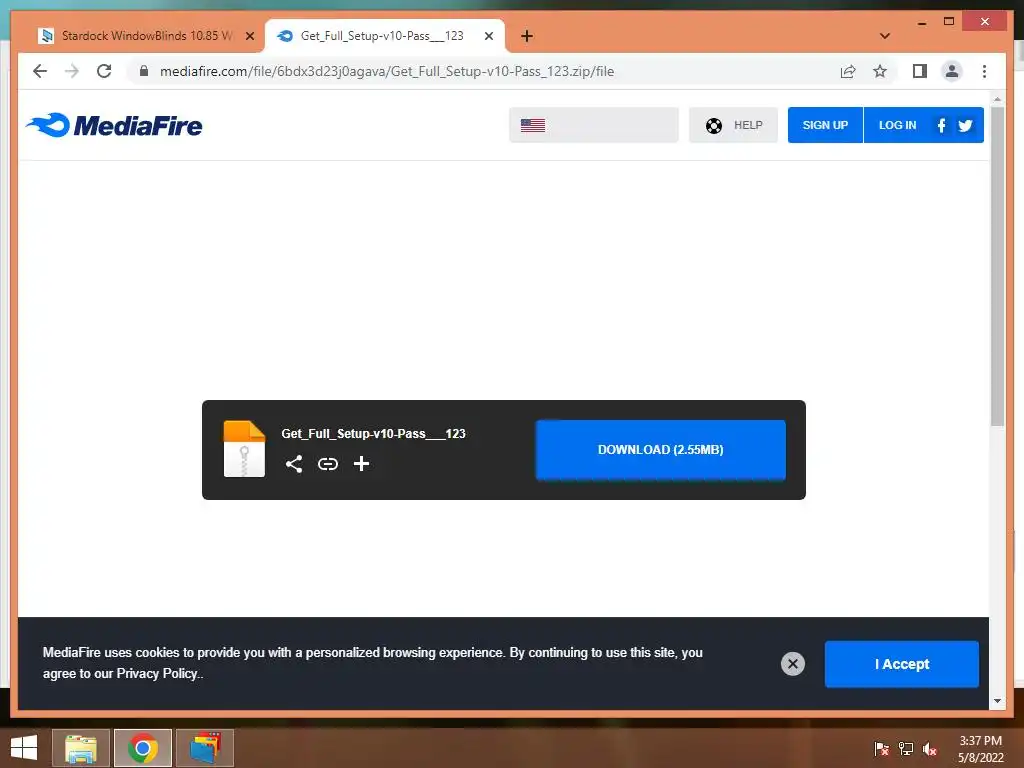This screenshot has width=1024, height=768.
Task: Copy the file link with link icon
Action: [328, 464]
